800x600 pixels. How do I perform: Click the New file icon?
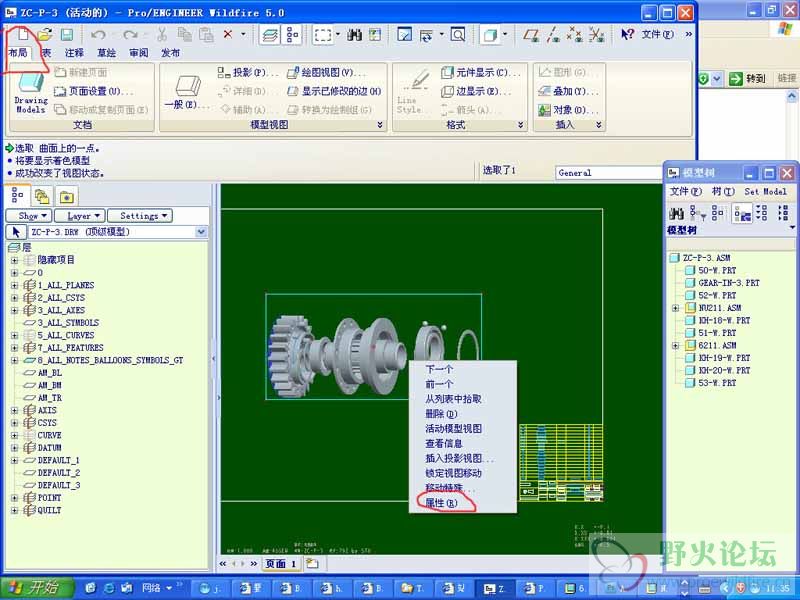click(x=23, y=35)
